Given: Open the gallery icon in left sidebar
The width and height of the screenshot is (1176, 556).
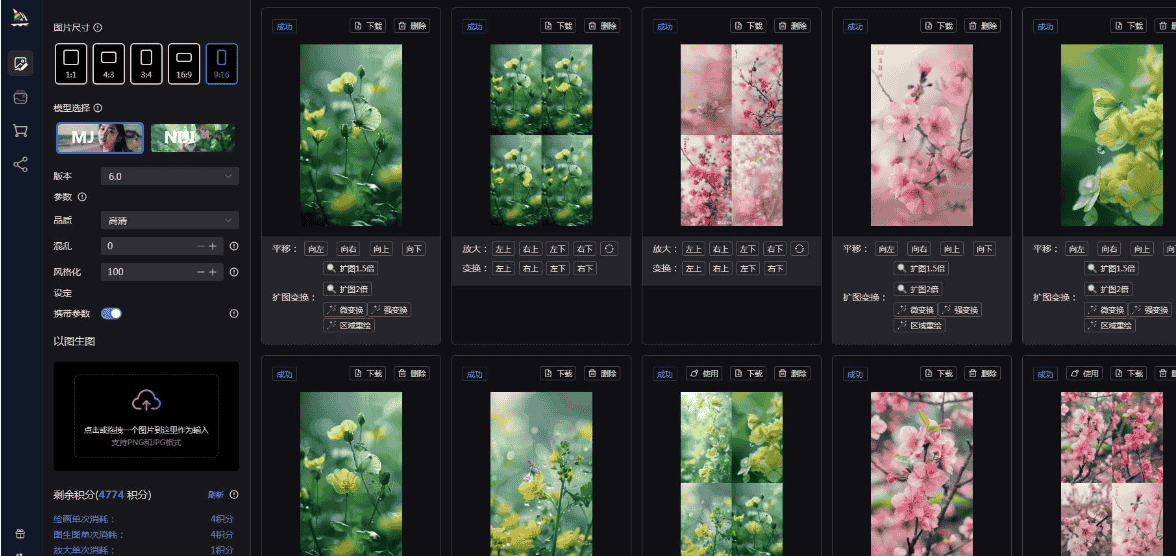Looking at the screenshot, I should click(20, 97).
